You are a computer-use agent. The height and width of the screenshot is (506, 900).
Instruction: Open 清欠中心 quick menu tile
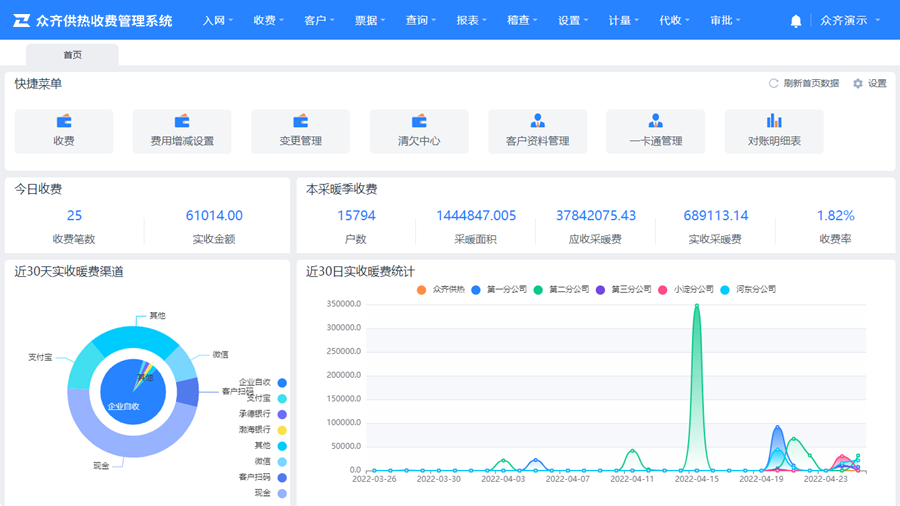point(419,131)
